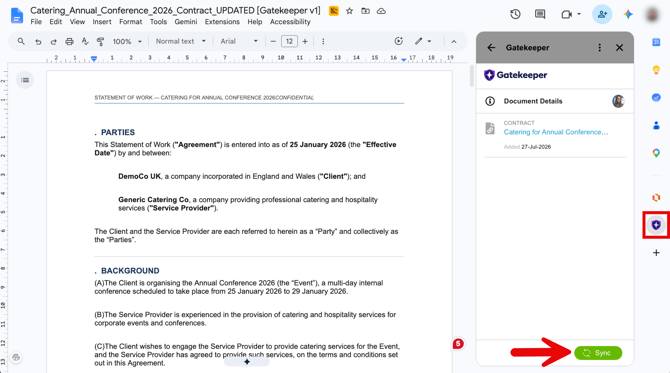Image resolution: width=670 pixels, height=373 pixels.
Task: Open Google Keep in the side panel
Action: click(x=656, y=70)
